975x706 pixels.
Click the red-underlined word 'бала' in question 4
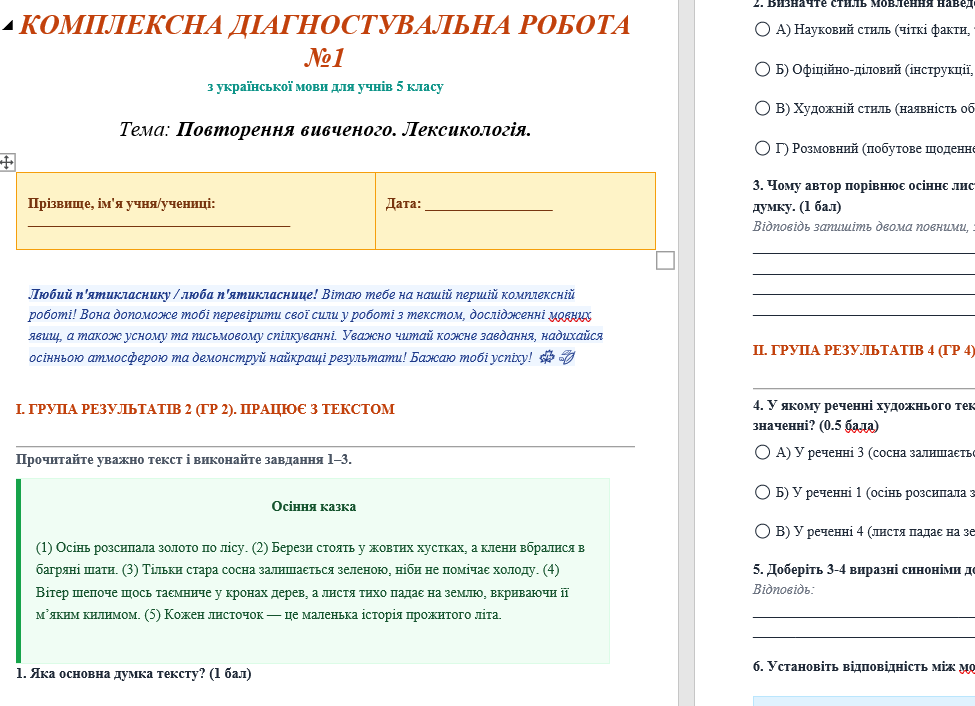coord(861,426)
